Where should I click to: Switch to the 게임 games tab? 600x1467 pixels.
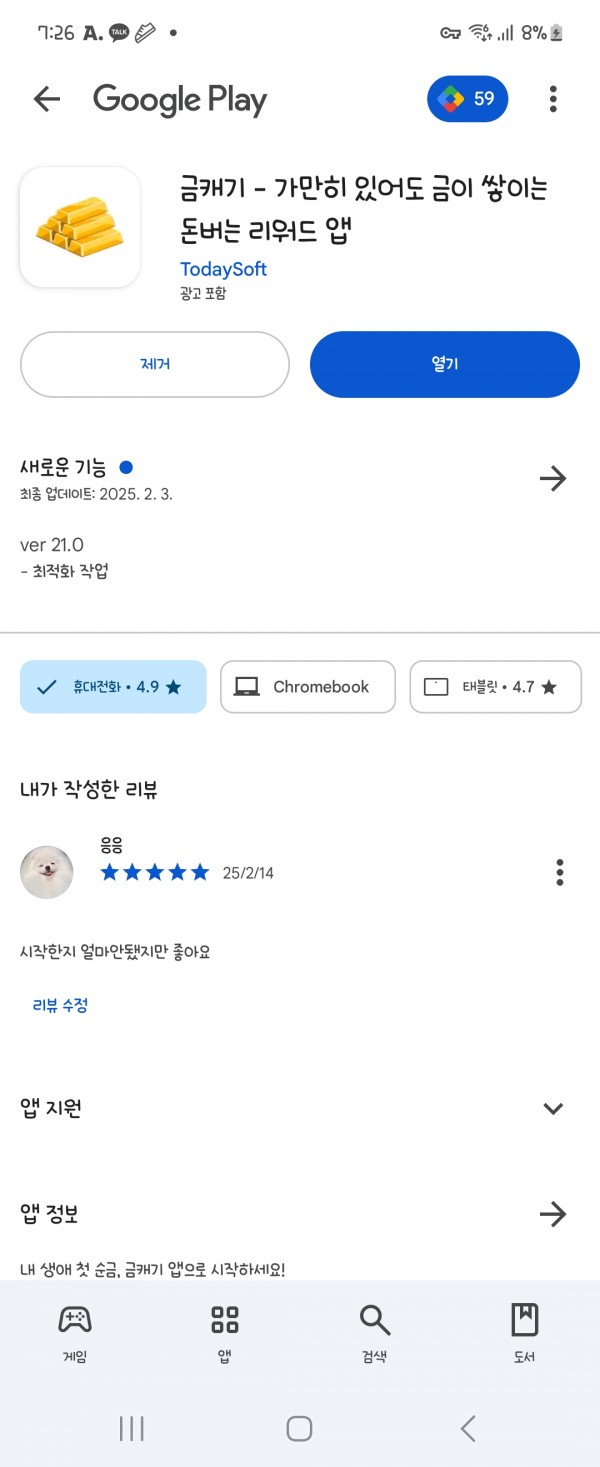[x=75, y=1334]
